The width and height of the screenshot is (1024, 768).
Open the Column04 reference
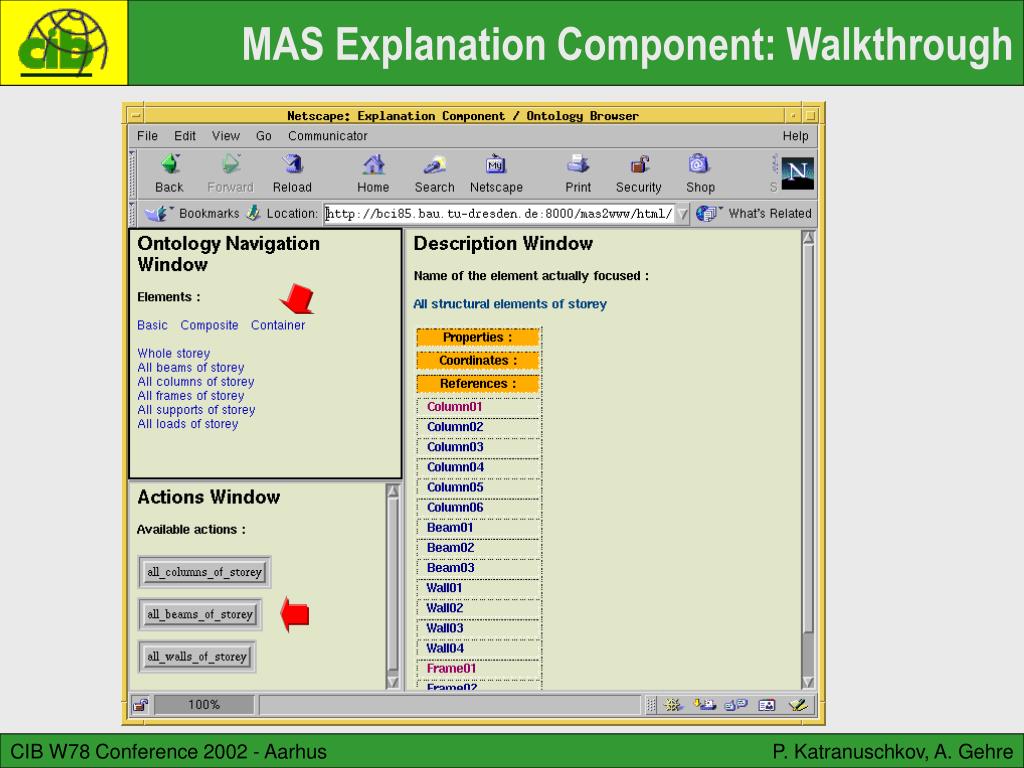click(x=455, y=468)
